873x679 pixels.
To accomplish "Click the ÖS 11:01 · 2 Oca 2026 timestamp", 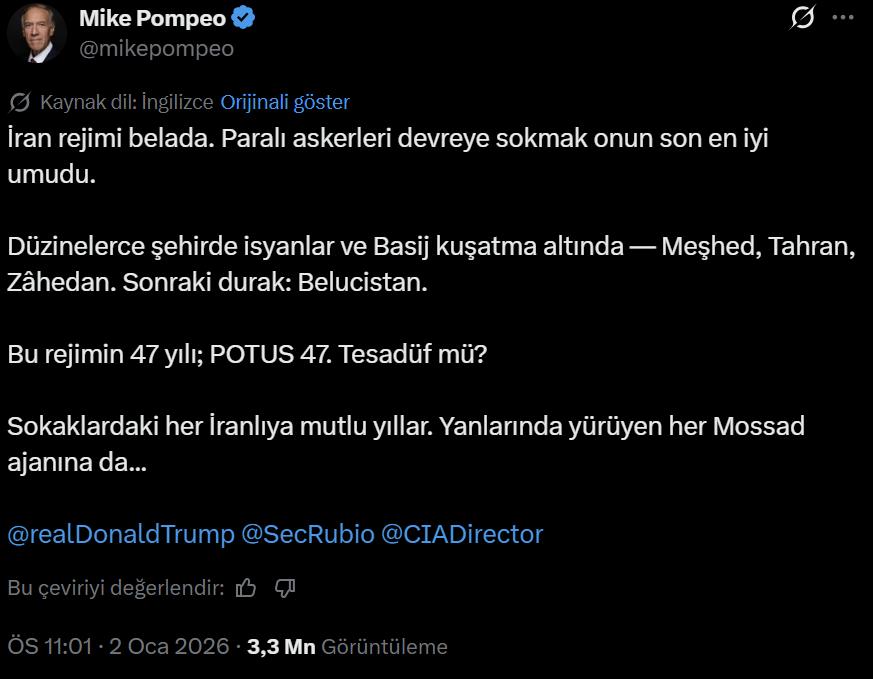I will click(118, 647).
